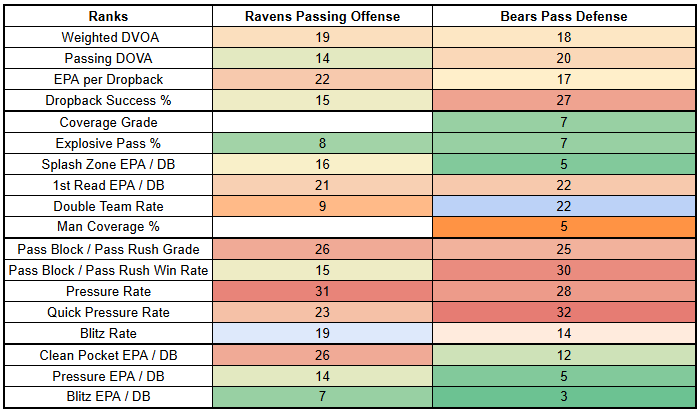This screenshot has width=700, height=413.
Task: Select Bears Splash Zone EPA / DB value
Action: [x=567, y=164]
